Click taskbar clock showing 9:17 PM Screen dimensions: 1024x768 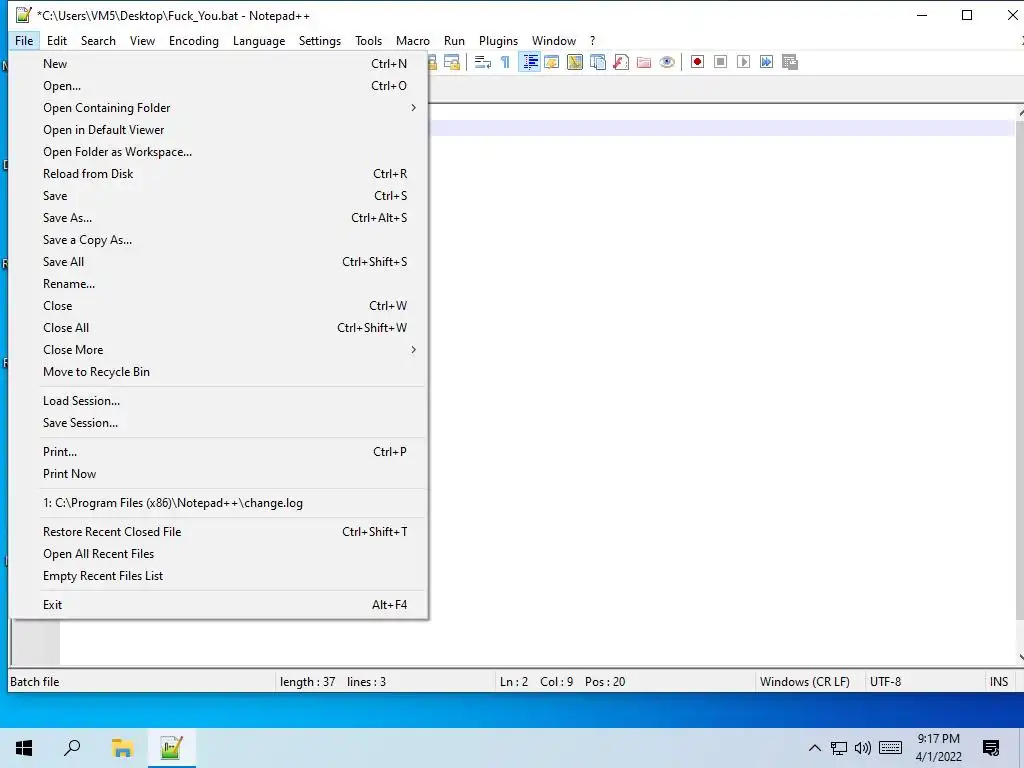click(x=938, y=748)
